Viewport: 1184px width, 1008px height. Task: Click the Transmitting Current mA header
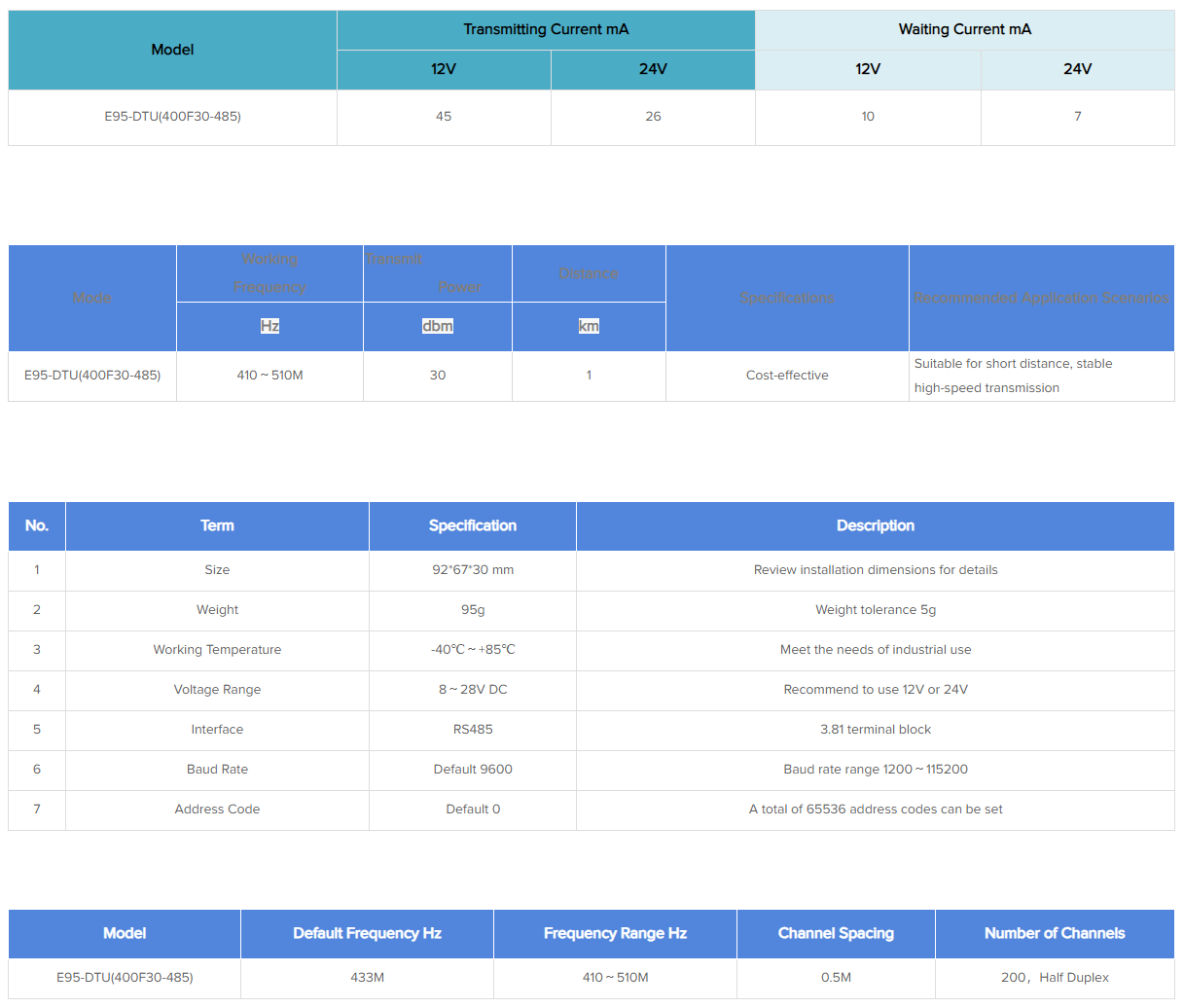[x=546, y=29]
